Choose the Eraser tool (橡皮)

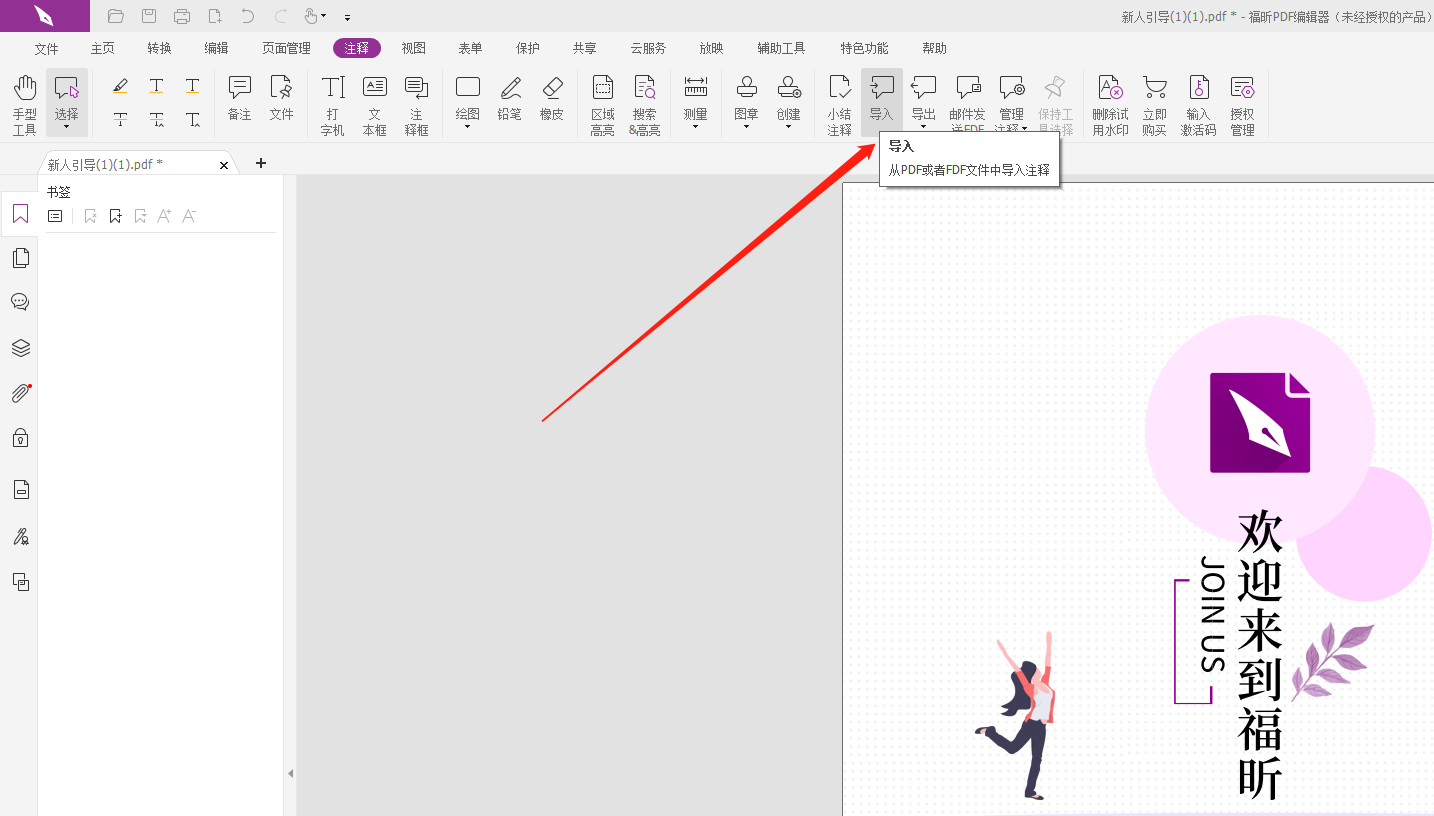552,100
